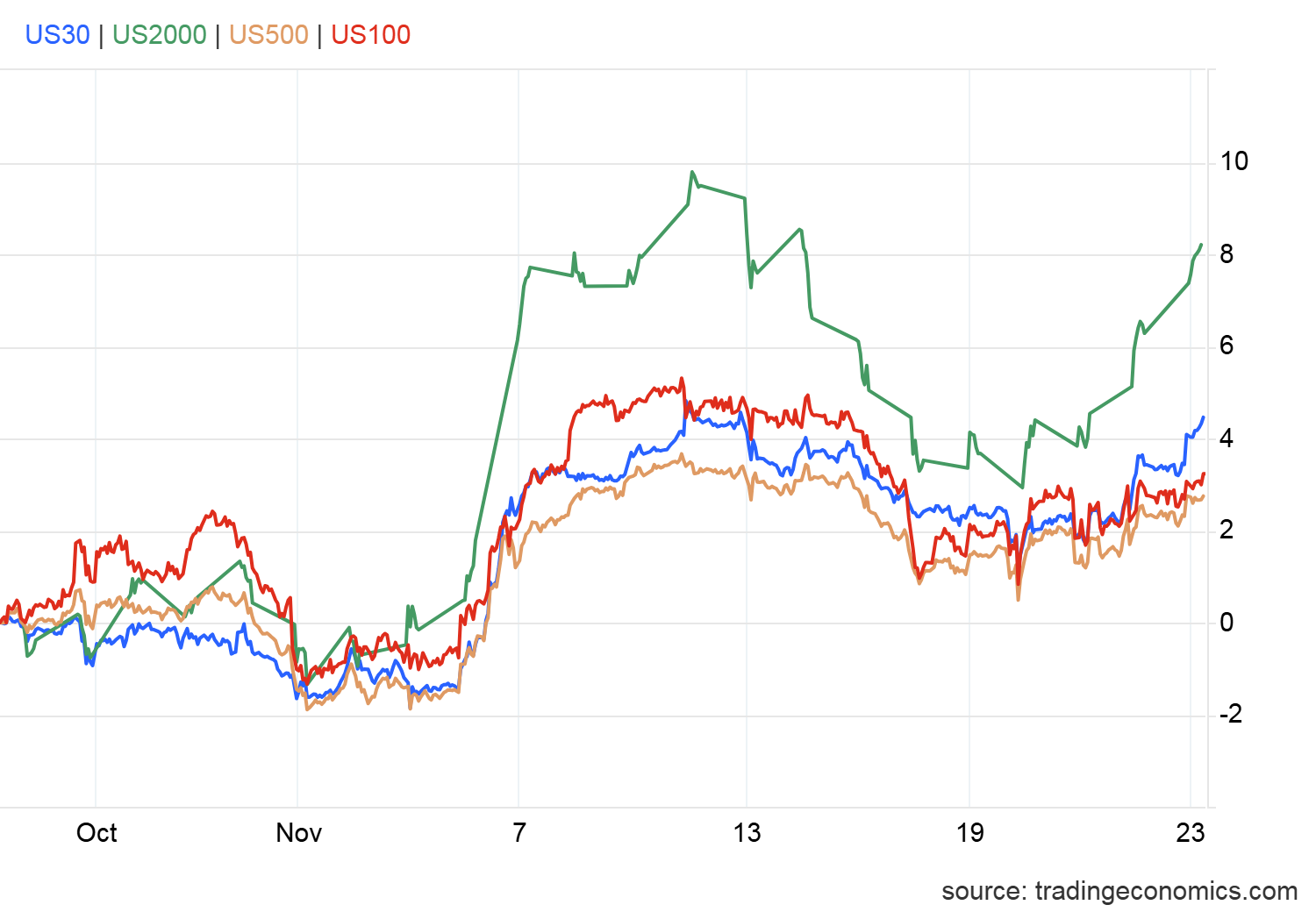Open the tradingeconomics.com source link
The height and width of the screenshot is (912, 1316).
point(1119,891)
